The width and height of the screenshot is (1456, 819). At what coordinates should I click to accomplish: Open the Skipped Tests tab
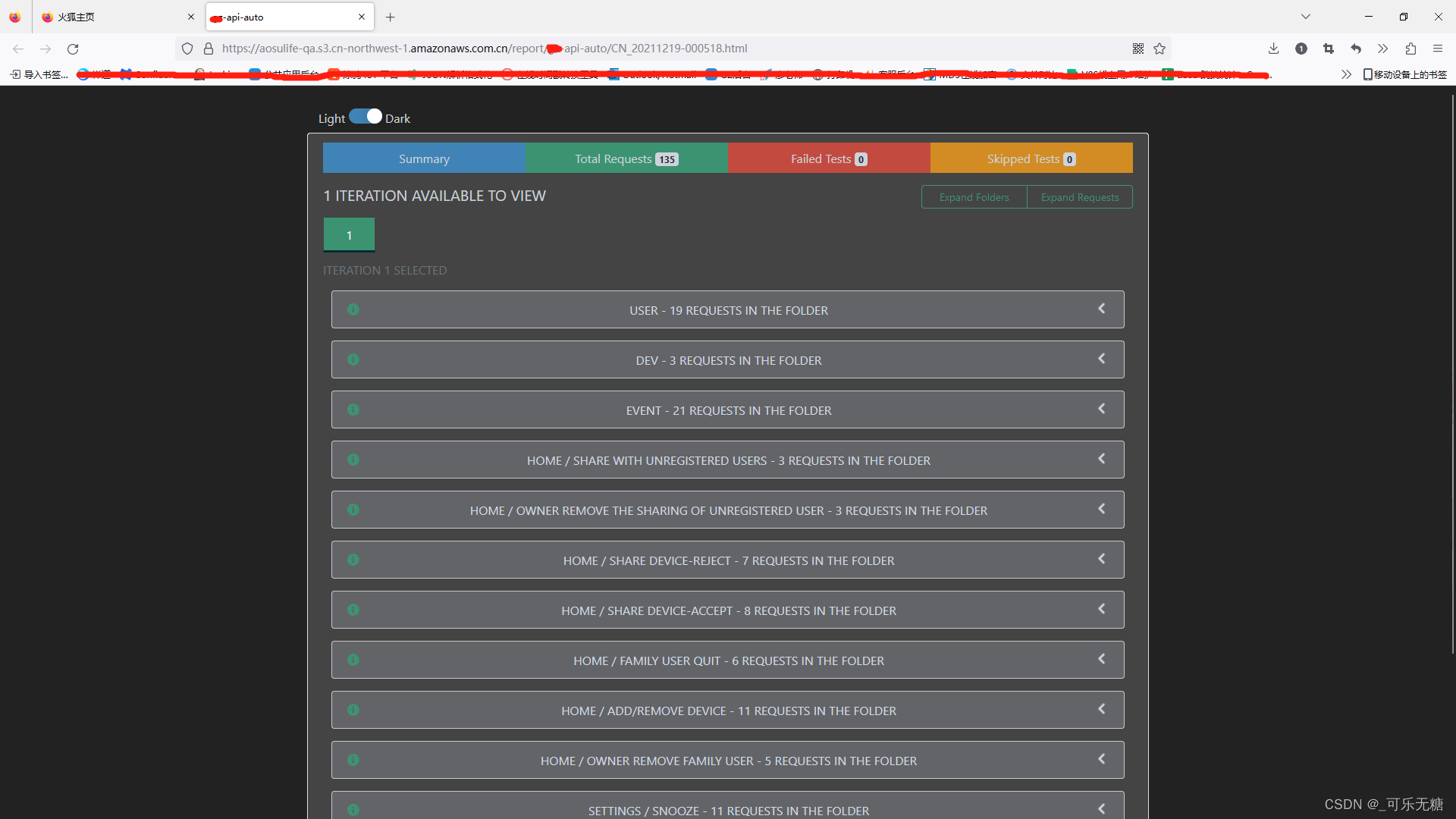pos(1031,158)
